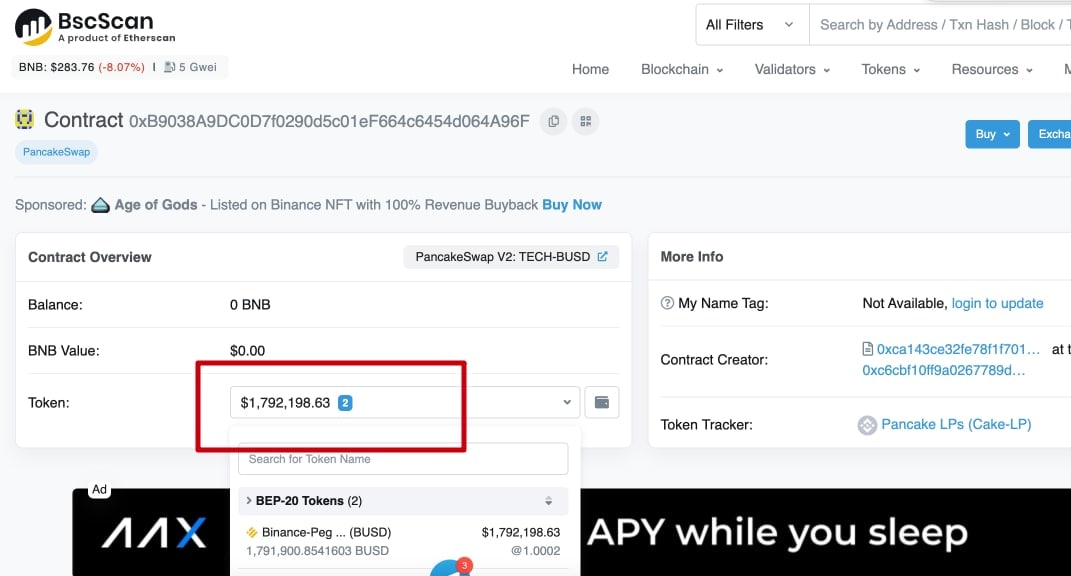Go to the Home menu item
The width and height of the screenshot is (1071, 576).
[590, 69]
